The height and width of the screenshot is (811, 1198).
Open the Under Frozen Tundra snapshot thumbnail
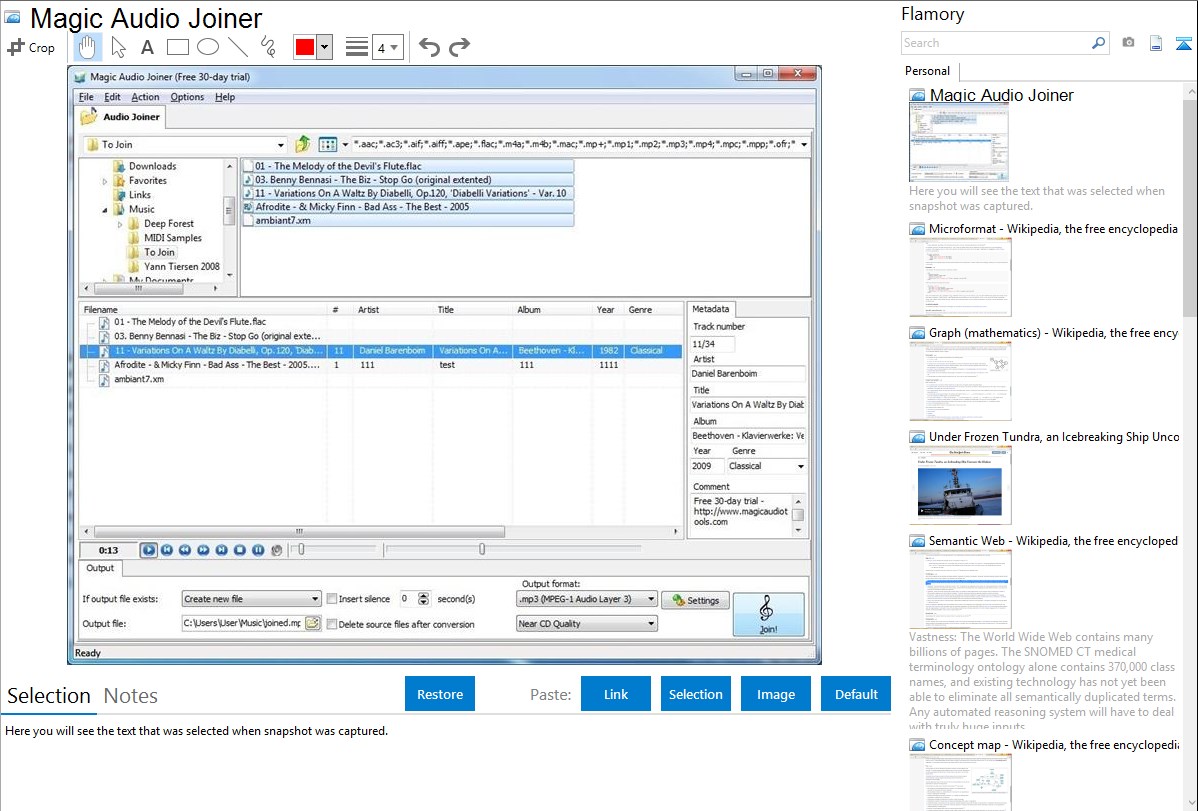coord(960,484)
